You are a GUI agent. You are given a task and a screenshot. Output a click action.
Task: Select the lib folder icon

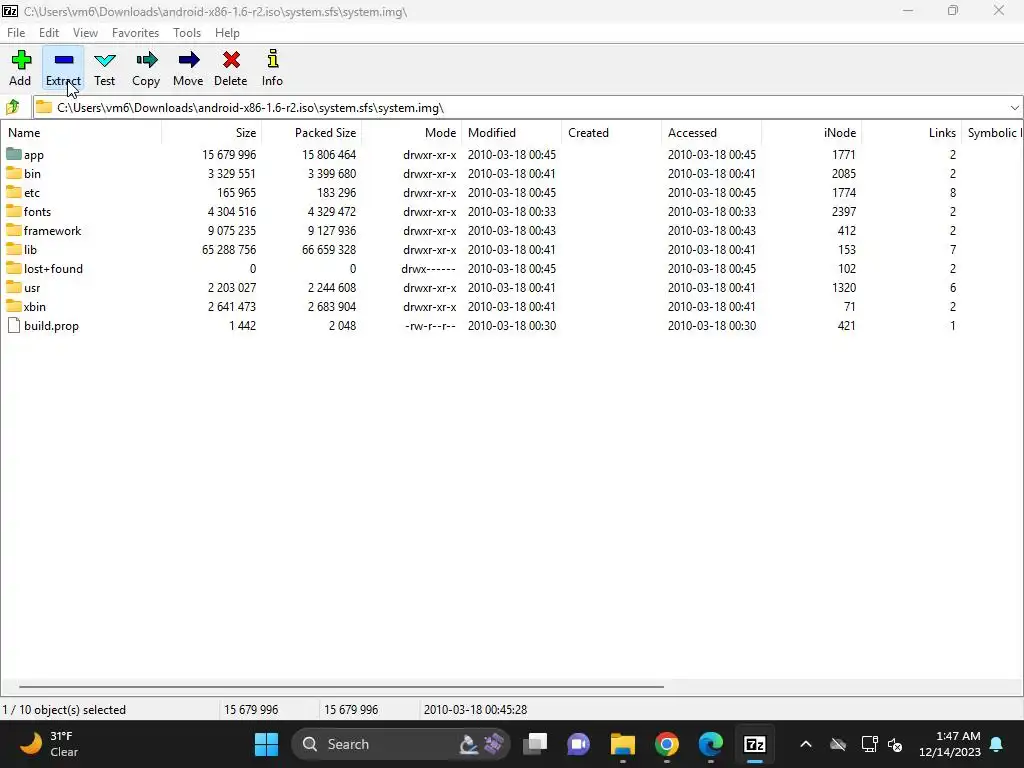[14, 249]
